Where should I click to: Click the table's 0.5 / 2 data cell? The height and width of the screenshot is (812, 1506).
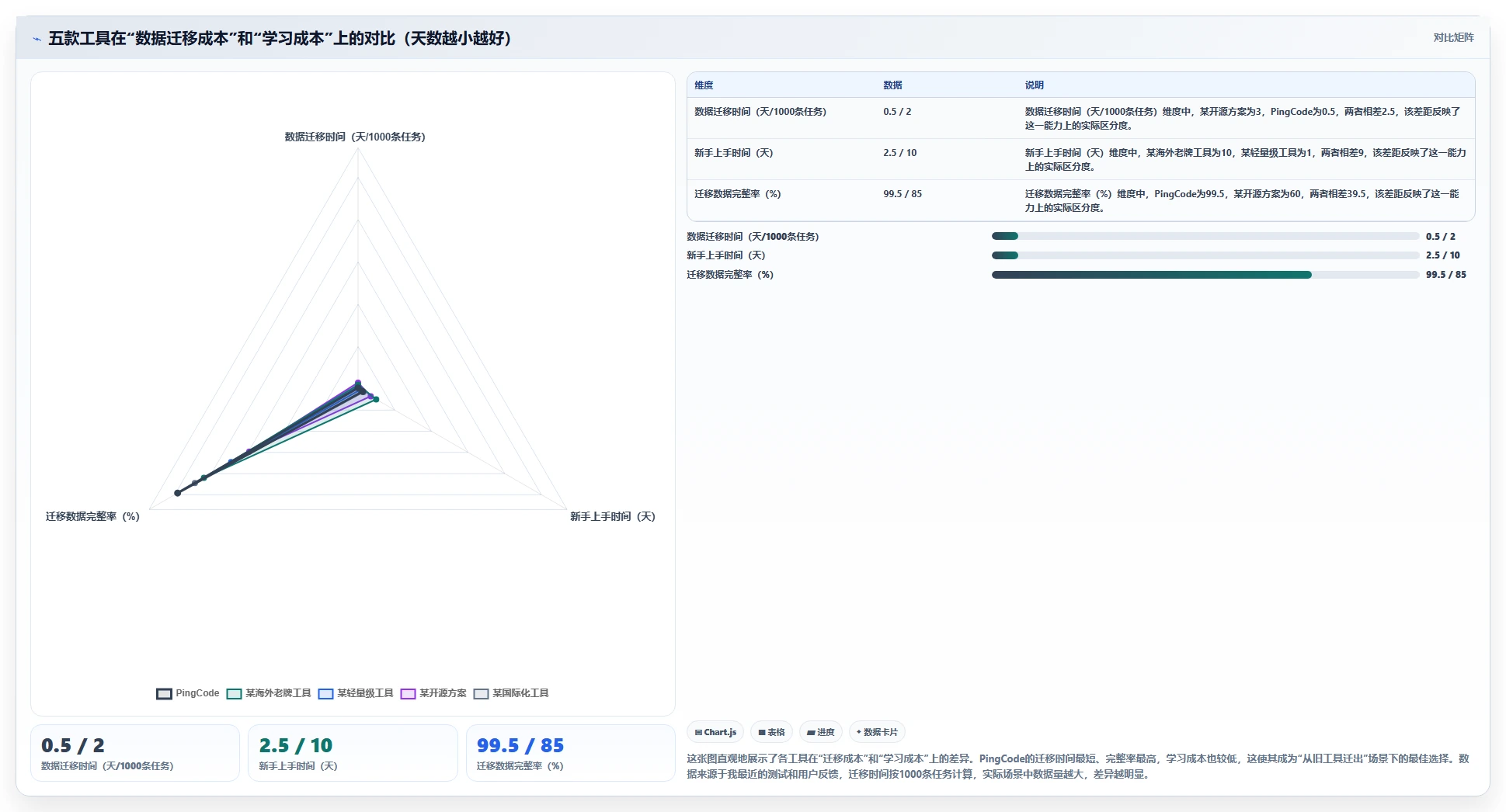click(x=897, y=112)
